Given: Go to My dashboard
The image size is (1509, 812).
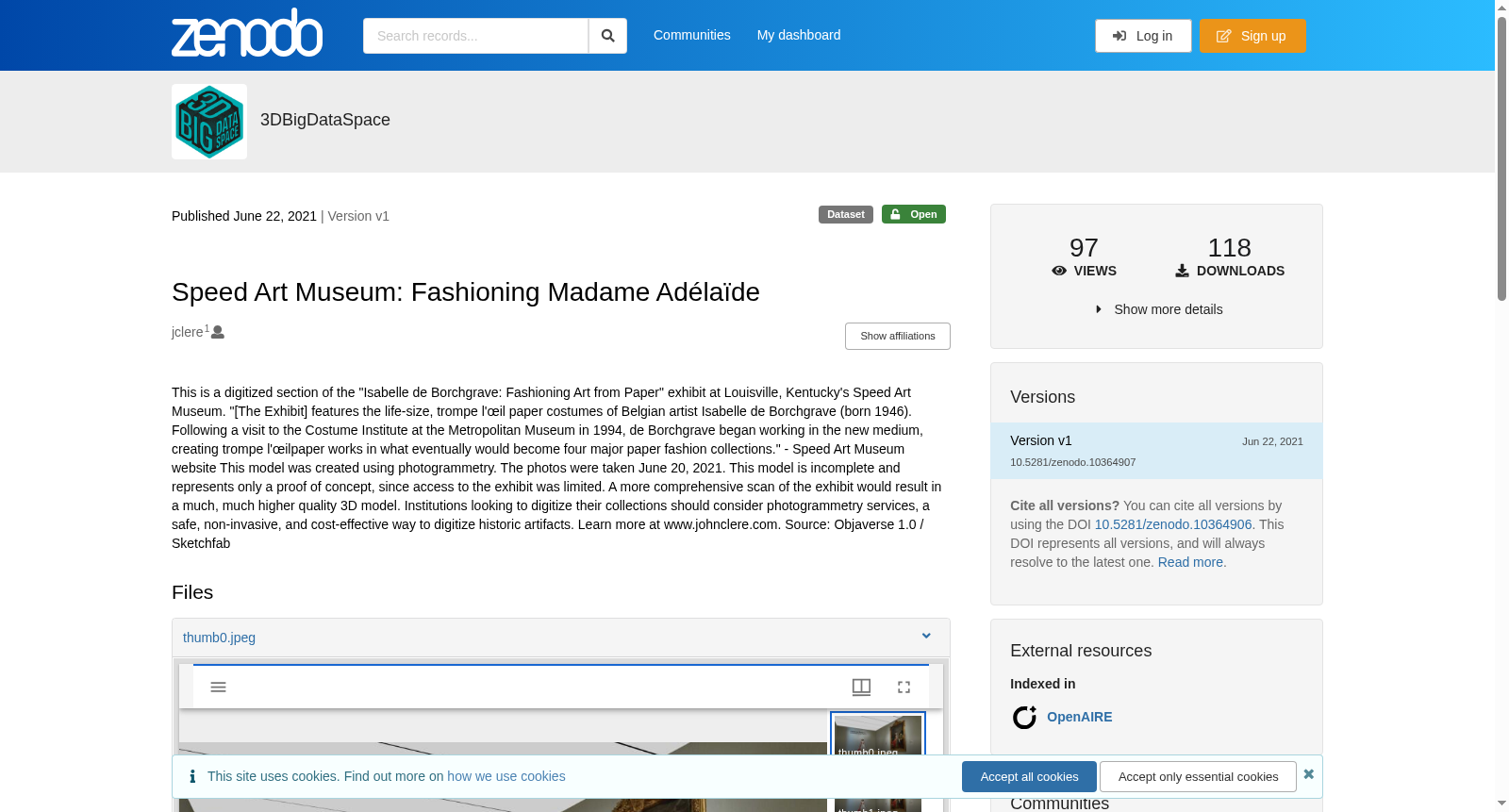Looking at the screenshot, I should 799,35.
